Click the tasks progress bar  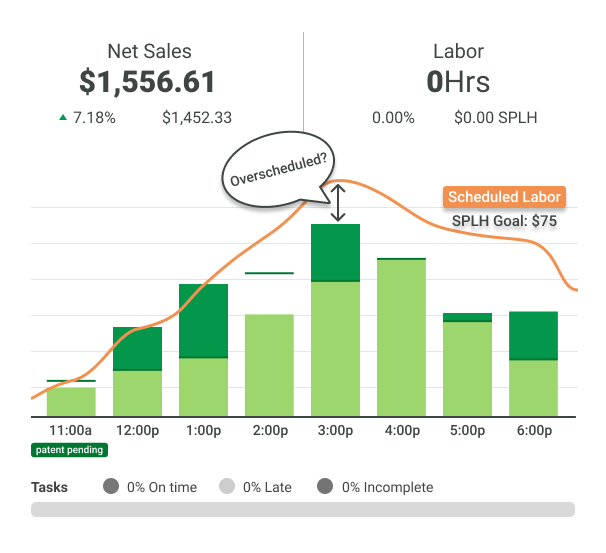click(302, 510)
